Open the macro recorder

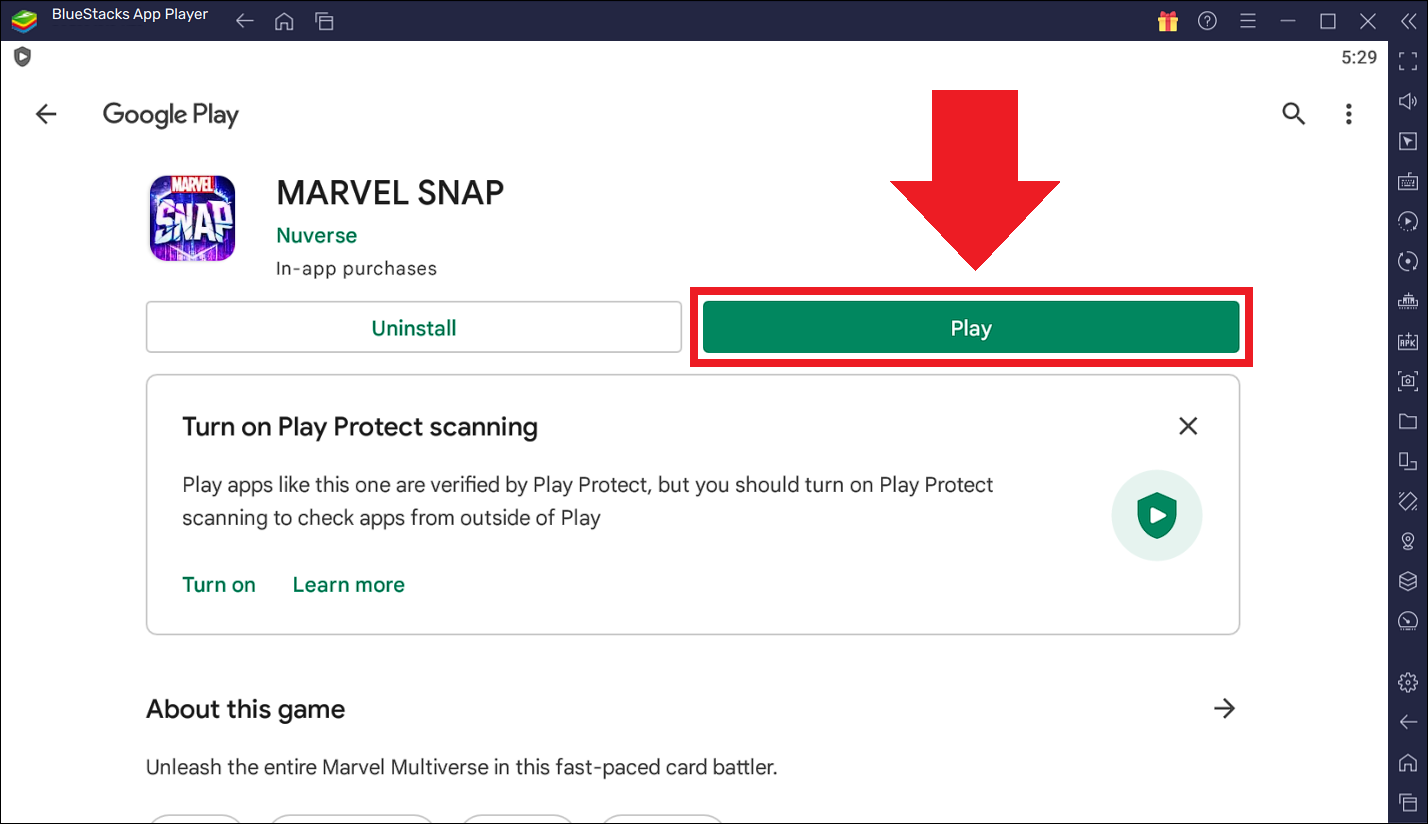click(x=1408, y=221)
